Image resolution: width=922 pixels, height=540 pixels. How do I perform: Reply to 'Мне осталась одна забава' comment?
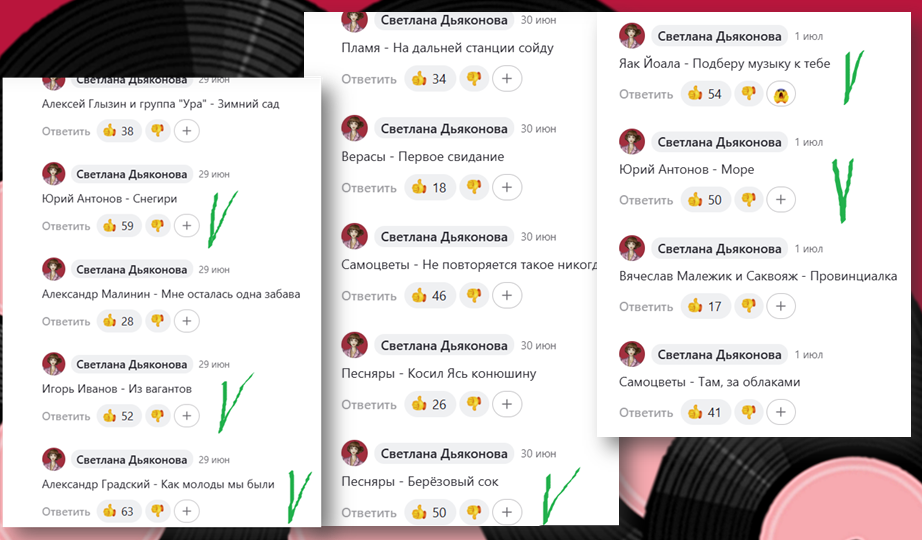[x=66, y=322]
